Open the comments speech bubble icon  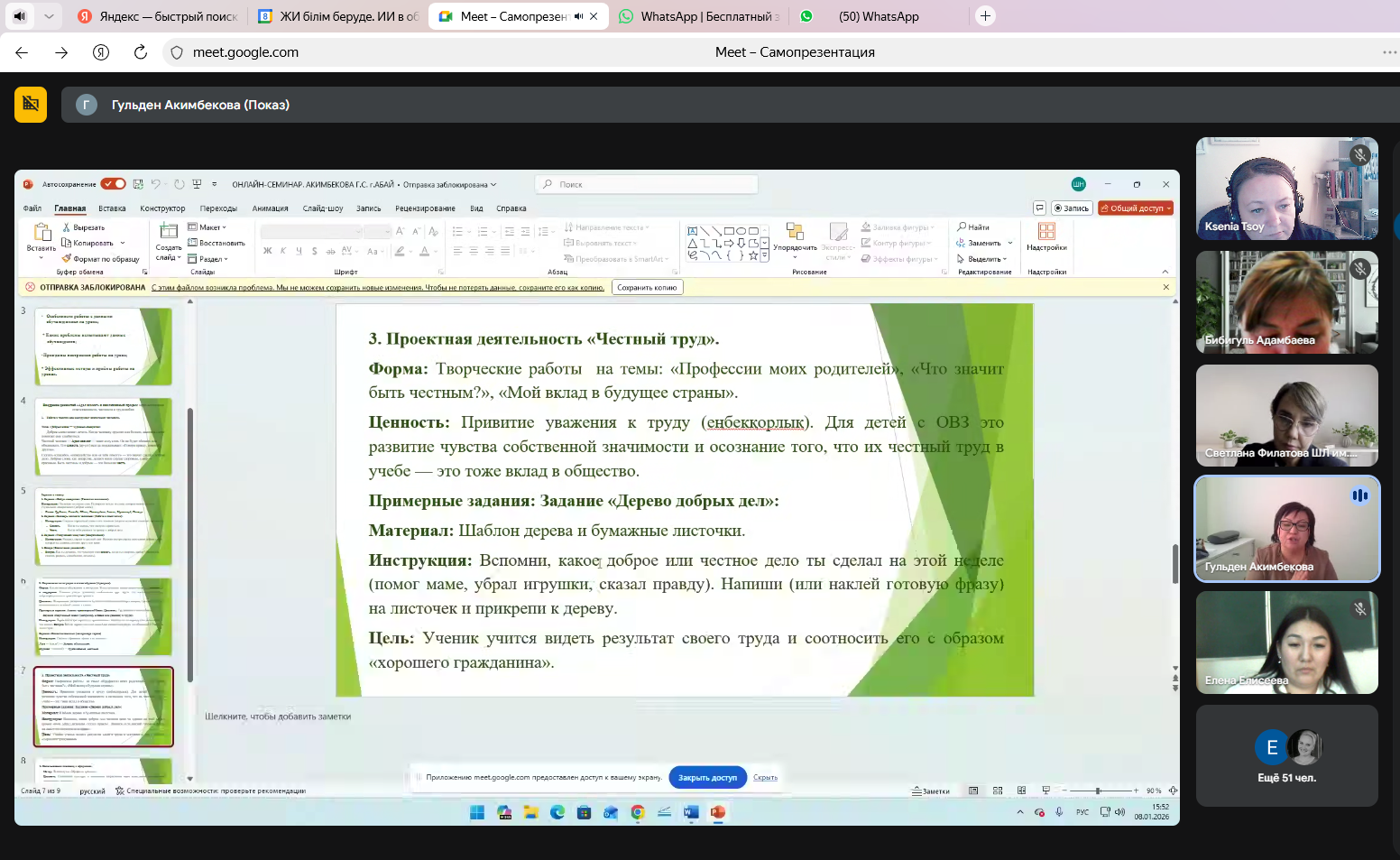tap(1039, 208)
